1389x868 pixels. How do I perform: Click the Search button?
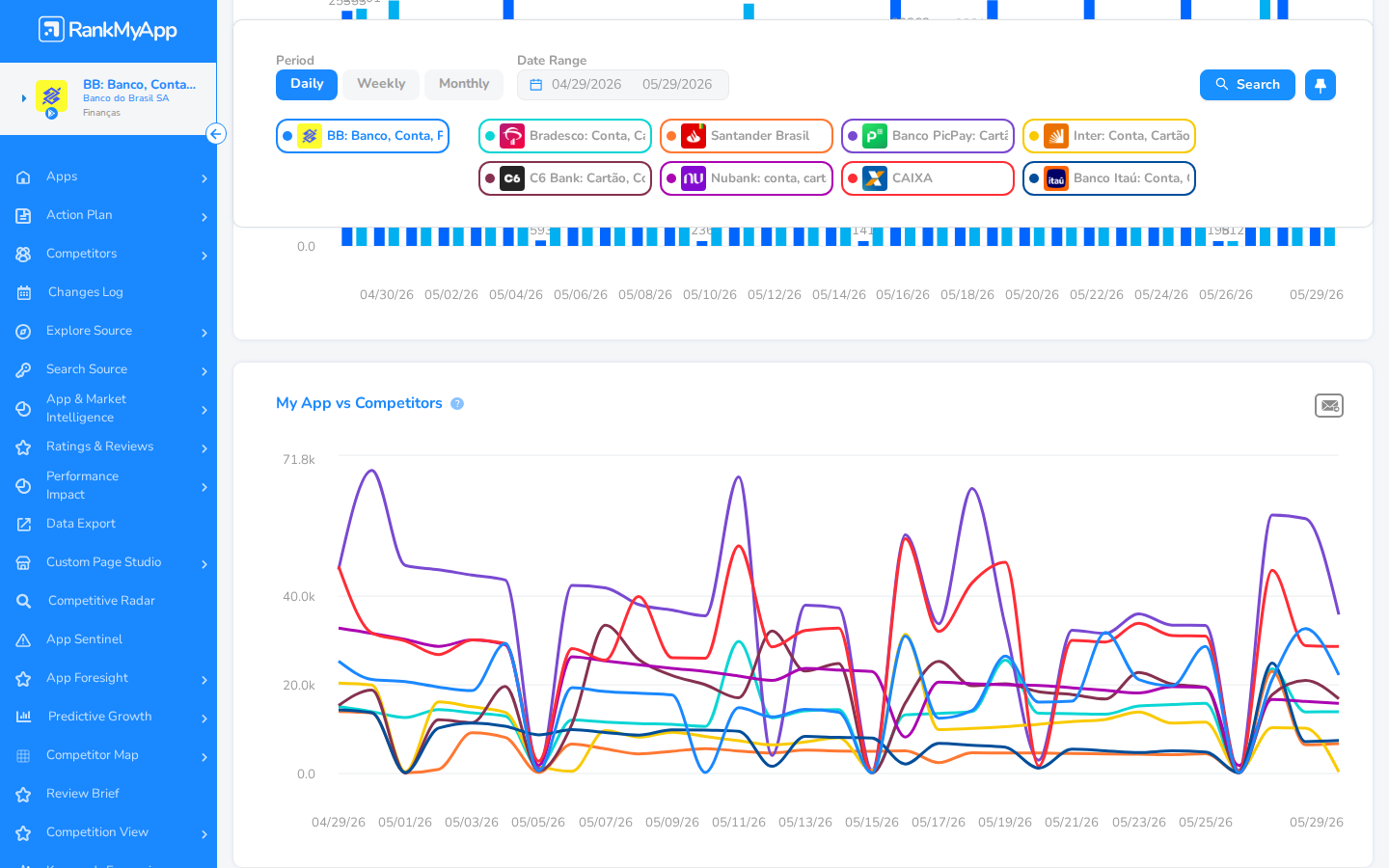(1247, 85)
